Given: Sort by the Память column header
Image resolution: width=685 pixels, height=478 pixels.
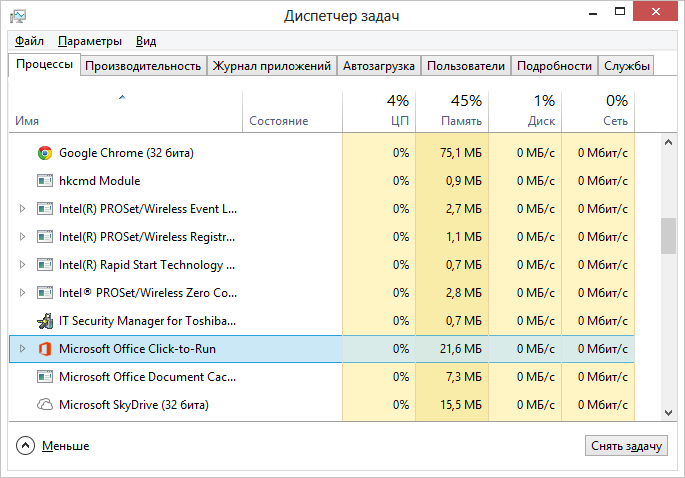Looking at the screenshot, I should tap(452, 111).
